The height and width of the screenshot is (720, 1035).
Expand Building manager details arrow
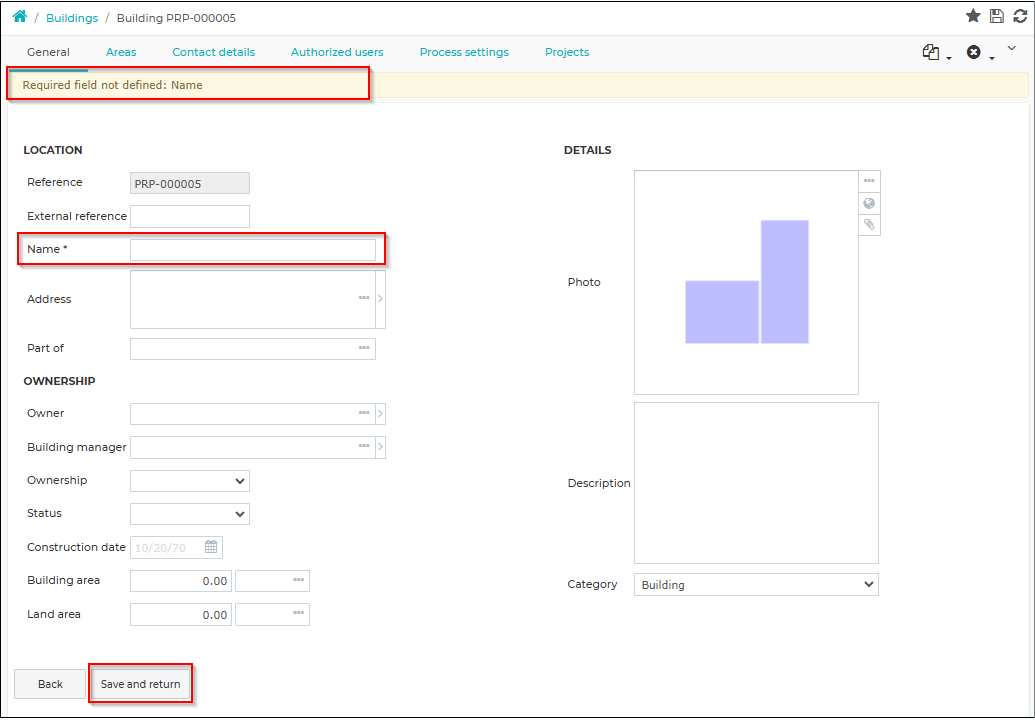coord(380,447)
